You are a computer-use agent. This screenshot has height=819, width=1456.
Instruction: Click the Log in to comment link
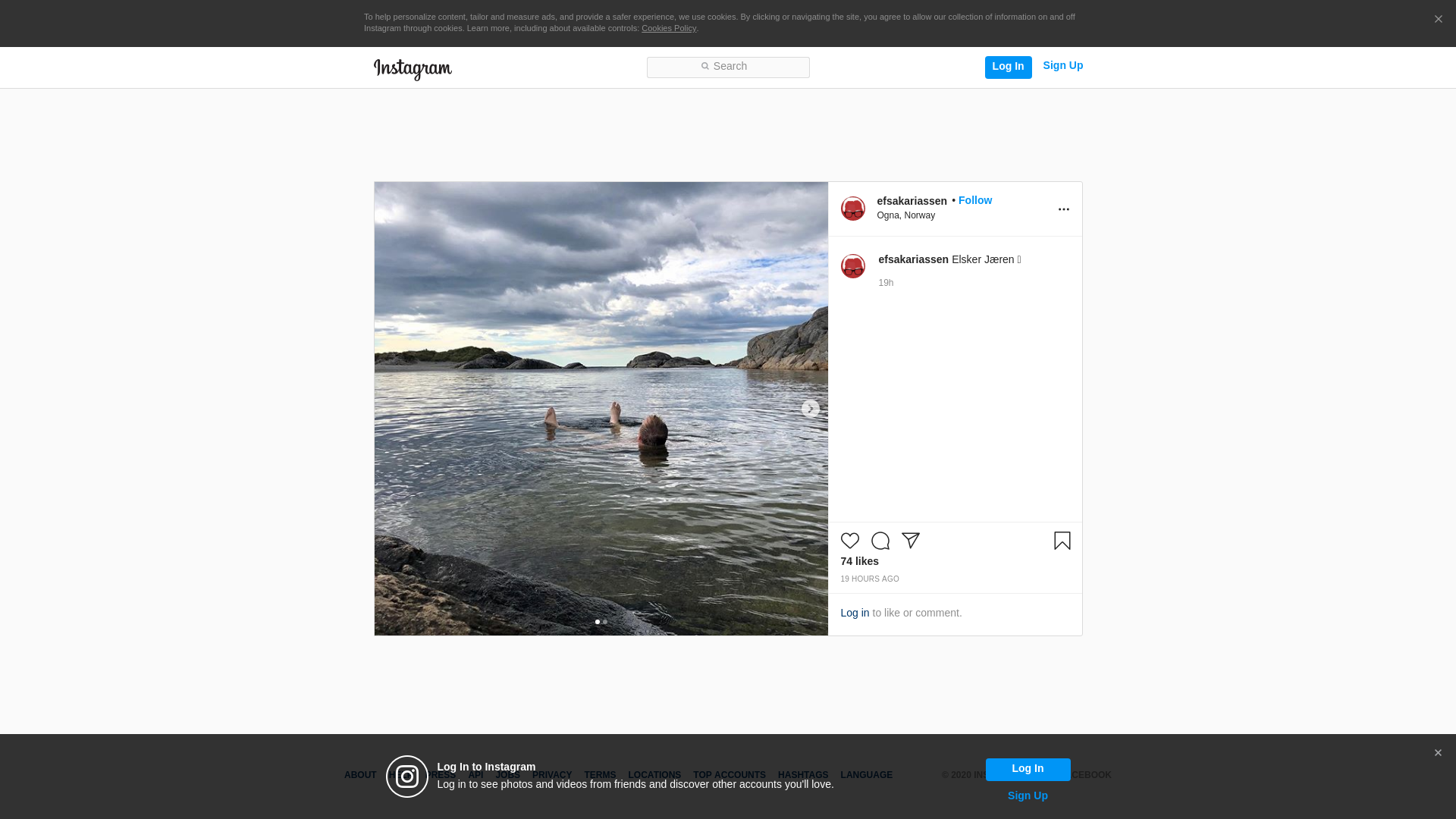click(855, 613)
